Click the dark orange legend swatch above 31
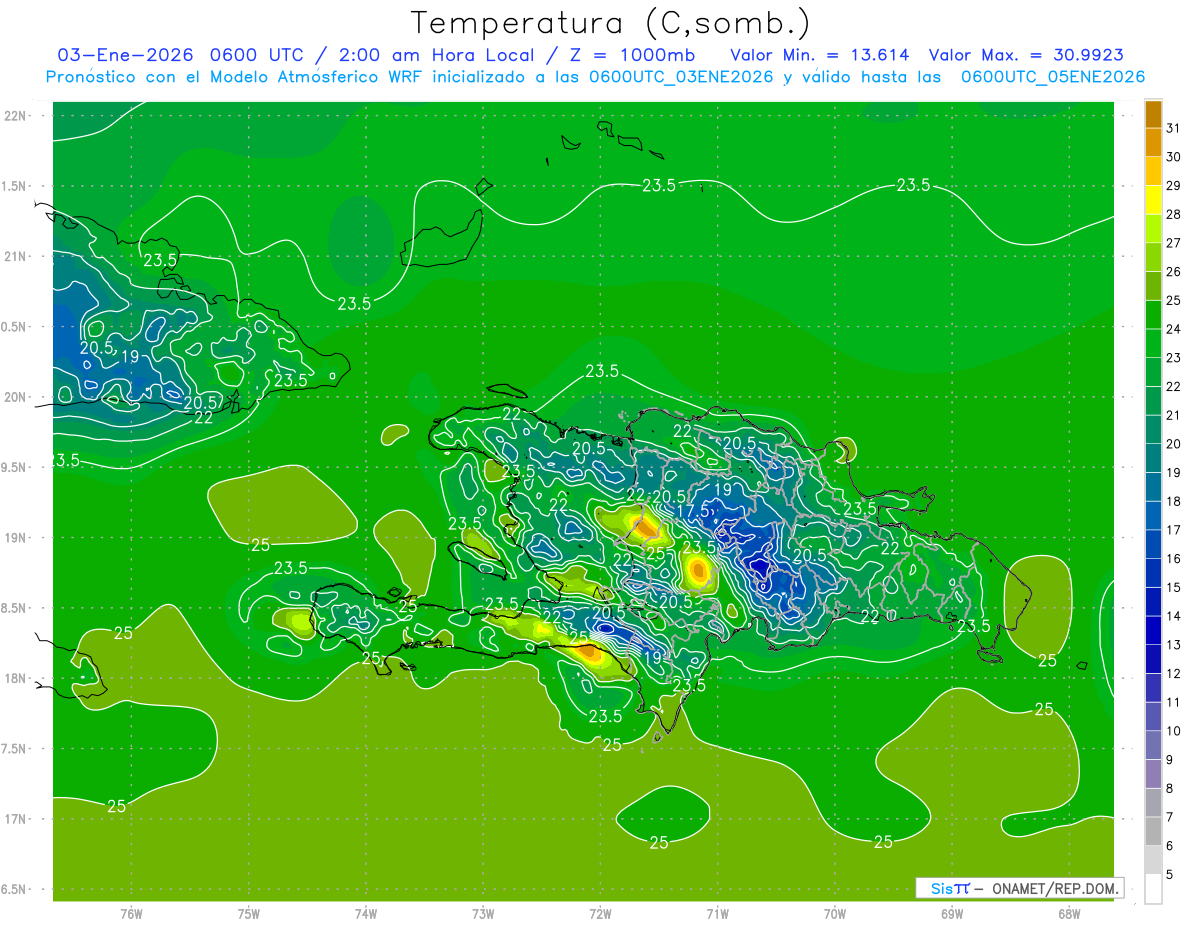 1153,114
